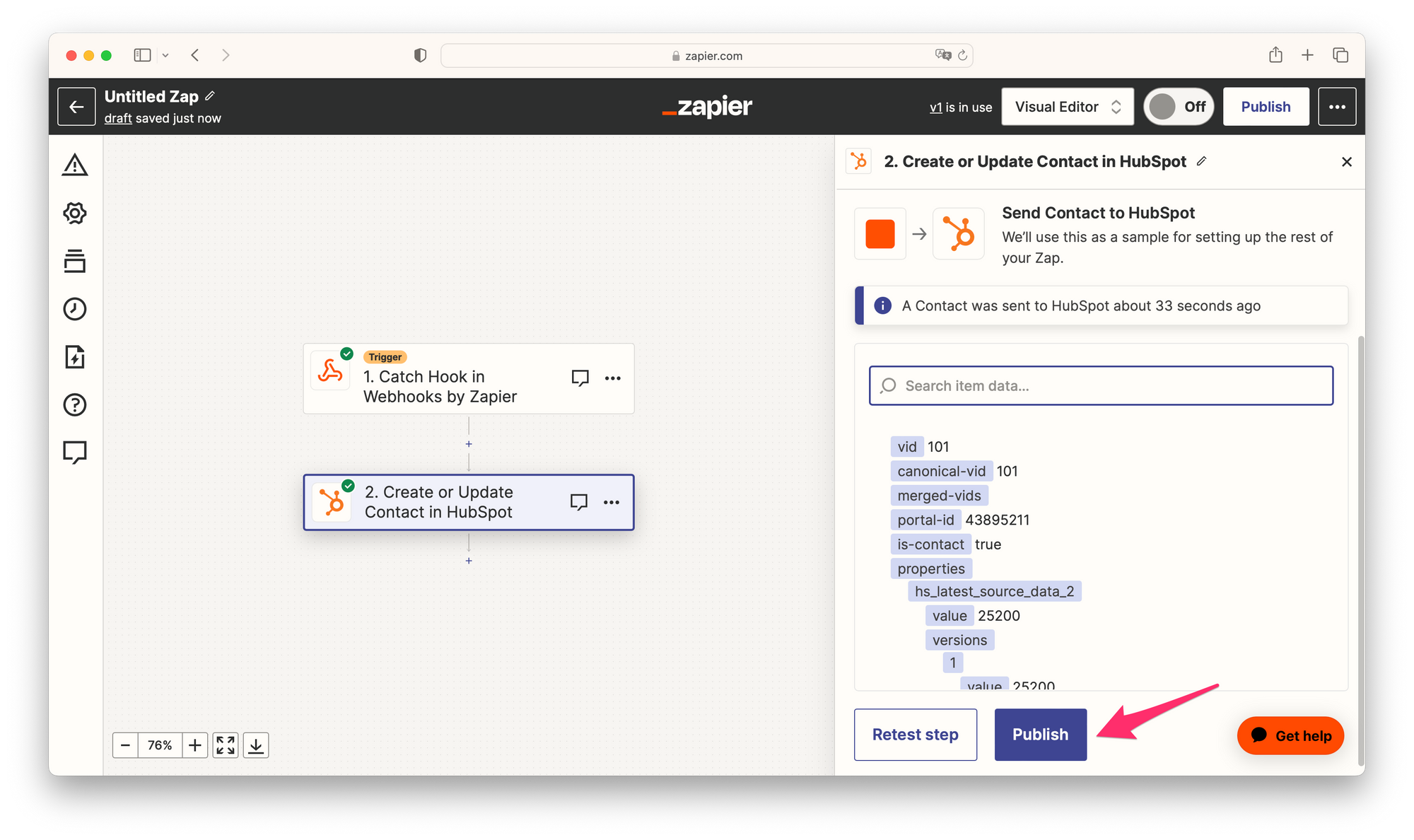Click the vid field label

click(906, 447)
